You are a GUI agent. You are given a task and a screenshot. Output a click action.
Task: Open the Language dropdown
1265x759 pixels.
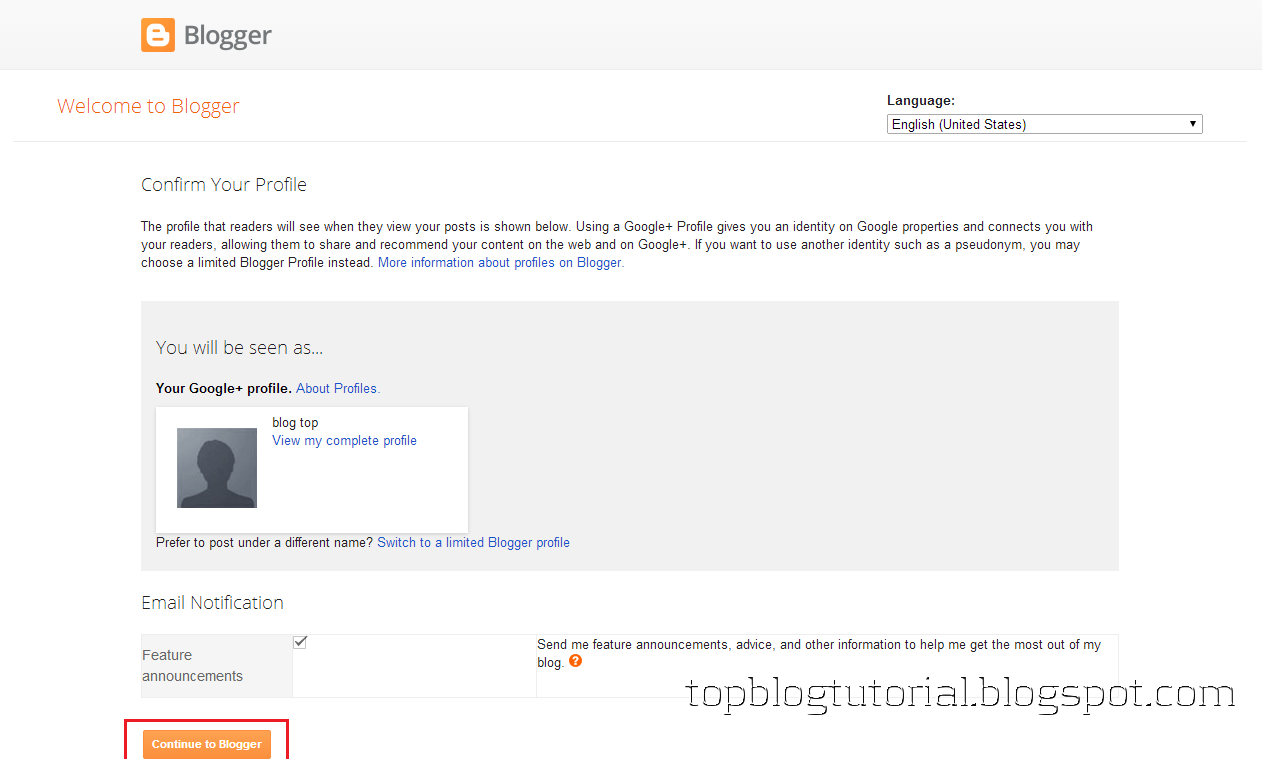[1045, 124]
